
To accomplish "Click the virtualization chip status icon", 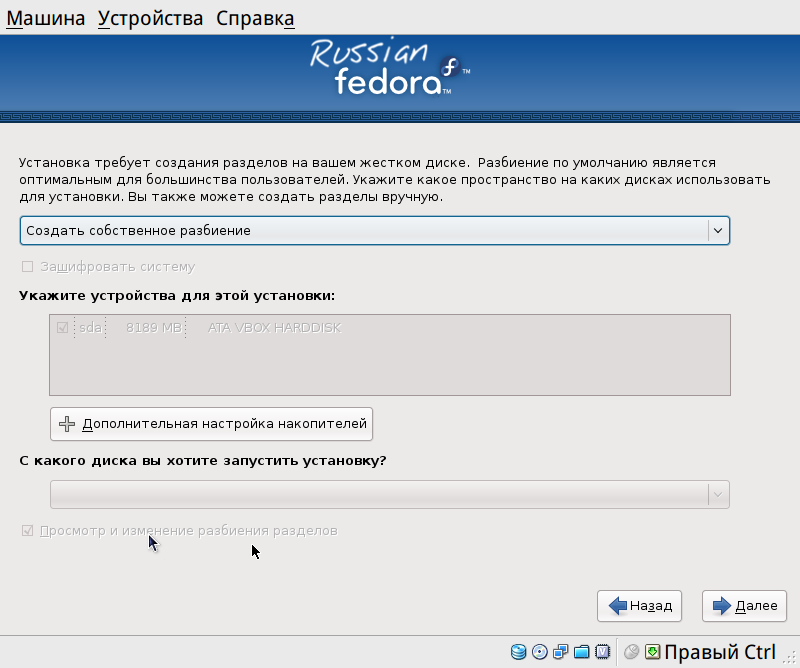I will point(603,652).
